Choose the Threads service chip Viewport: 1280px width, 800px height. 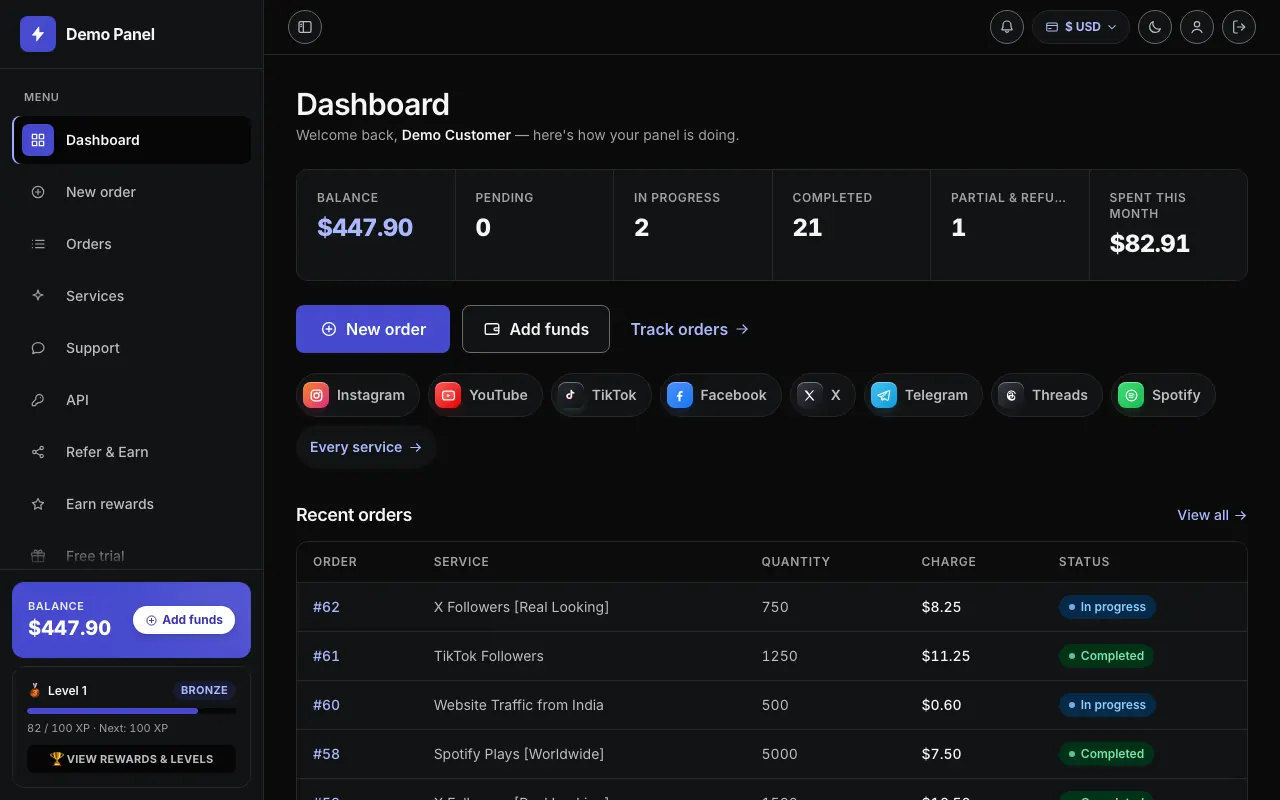click(x=1047, y=395)
